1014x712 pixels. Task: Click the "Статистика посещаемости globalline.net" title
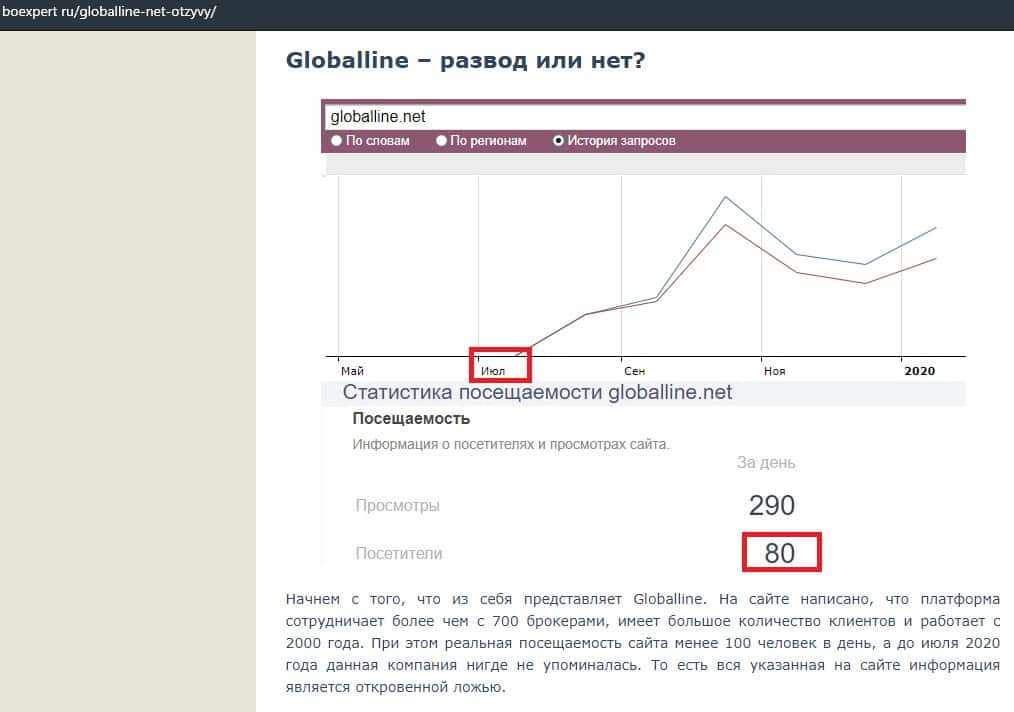pos(537,392)
